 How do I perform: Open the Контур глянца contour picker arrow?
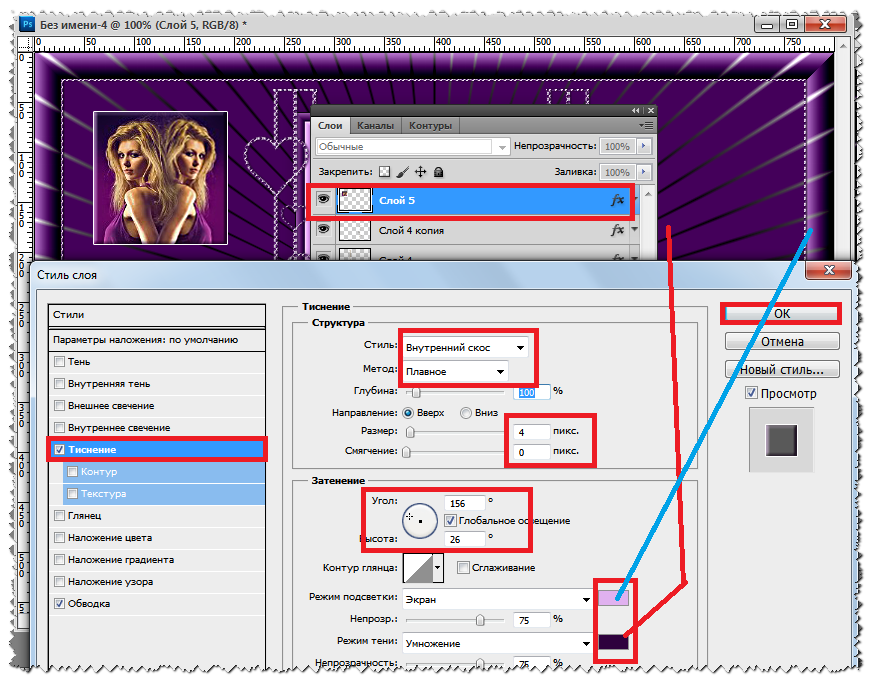pos(438,567)
